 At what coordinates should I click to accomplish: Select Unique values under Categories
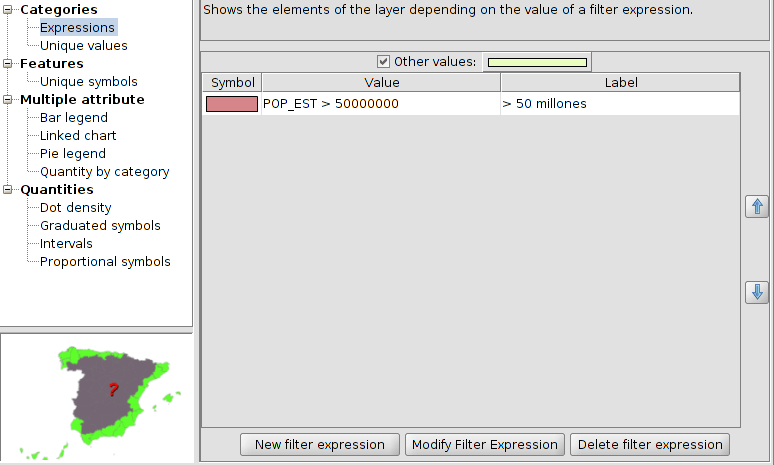[83, 46]
